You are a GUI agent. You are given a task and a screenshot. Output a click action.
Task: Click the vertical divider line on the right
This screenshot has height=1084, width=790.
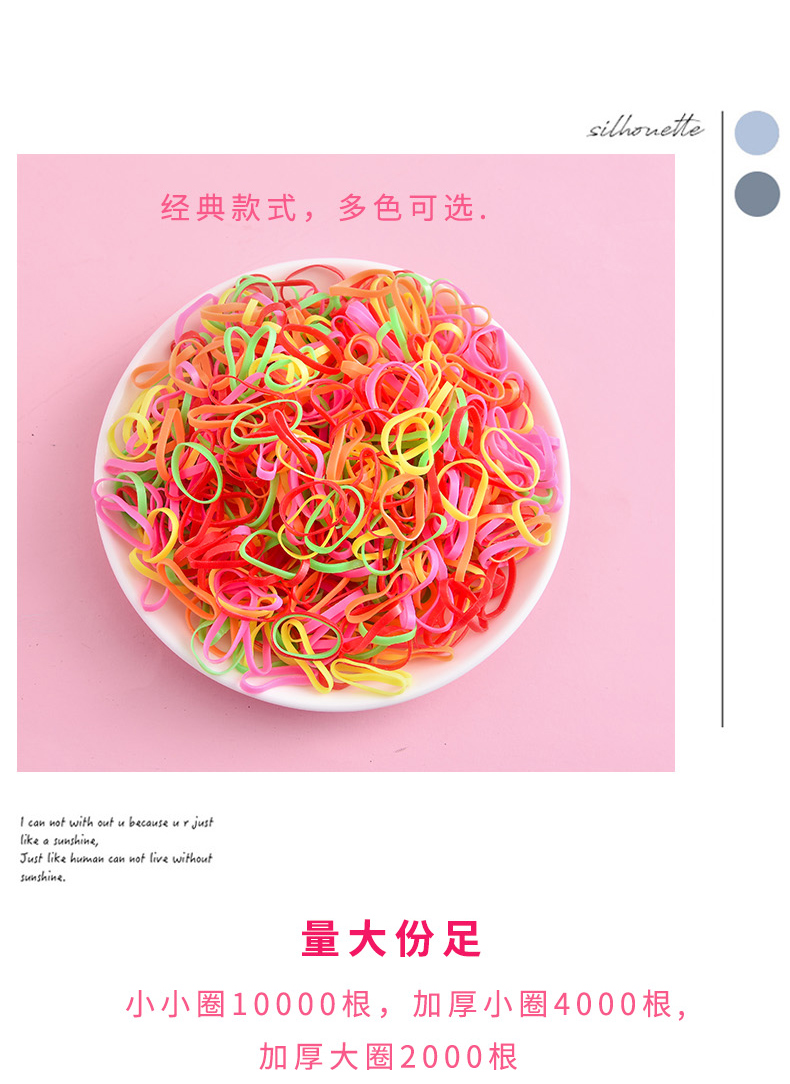coord(722,419)
